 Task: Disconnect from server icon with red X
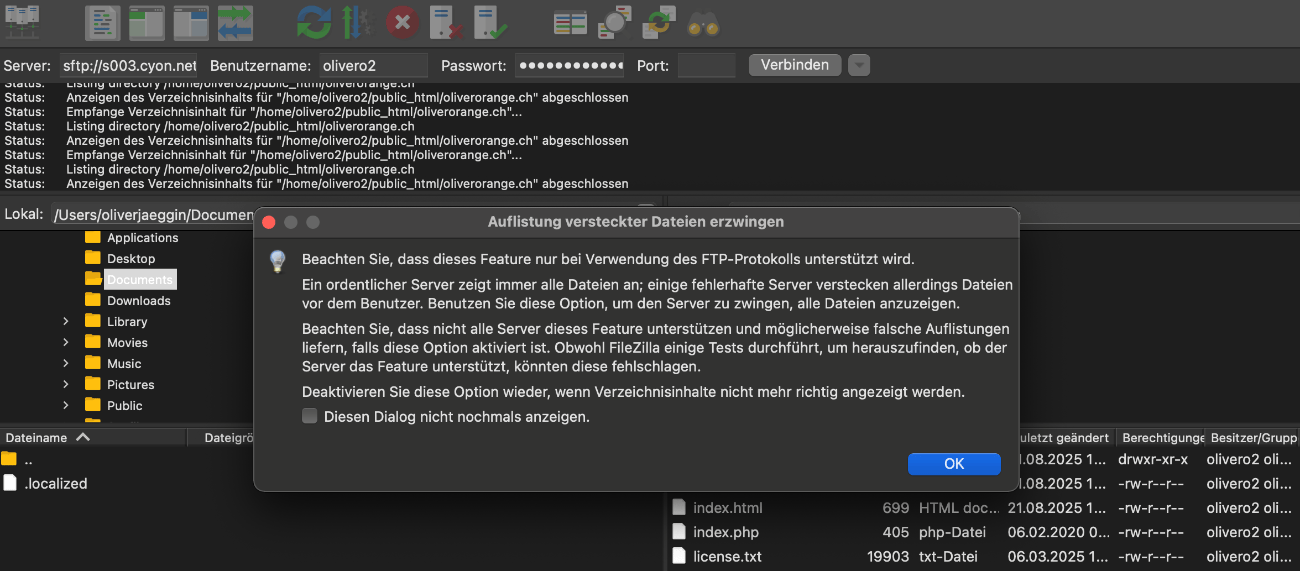coord(446,22)
